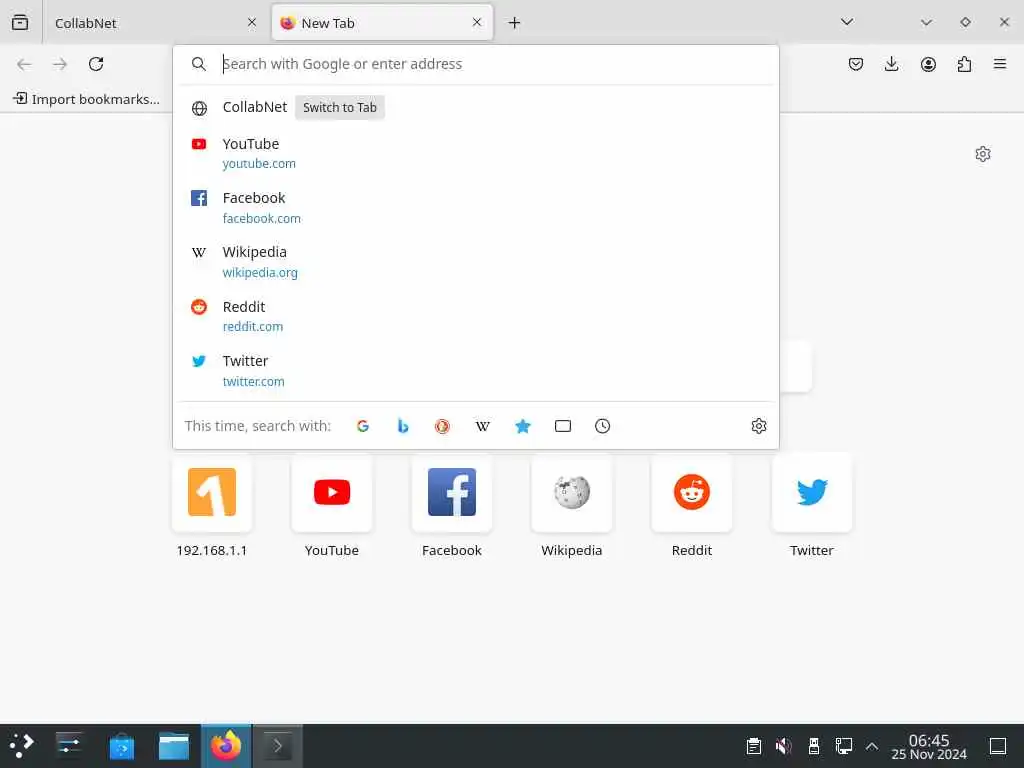1024x768 pixels.
Task: Go forward one page
Action: [60, 64]
